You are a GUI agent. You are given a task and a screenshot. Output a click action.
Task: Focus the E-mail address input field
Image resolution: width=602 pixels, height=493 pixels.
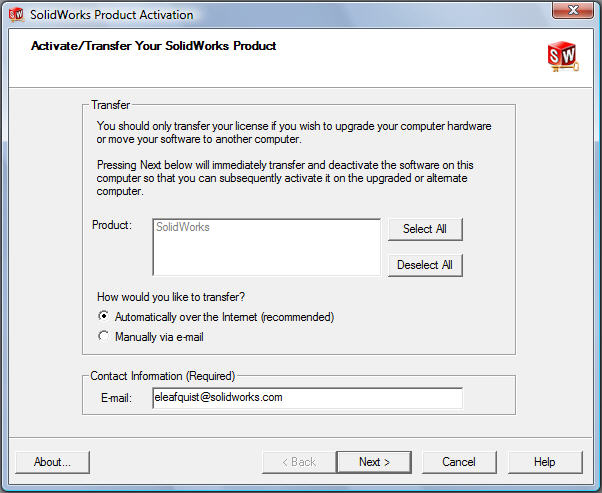[x=307, y=397]
